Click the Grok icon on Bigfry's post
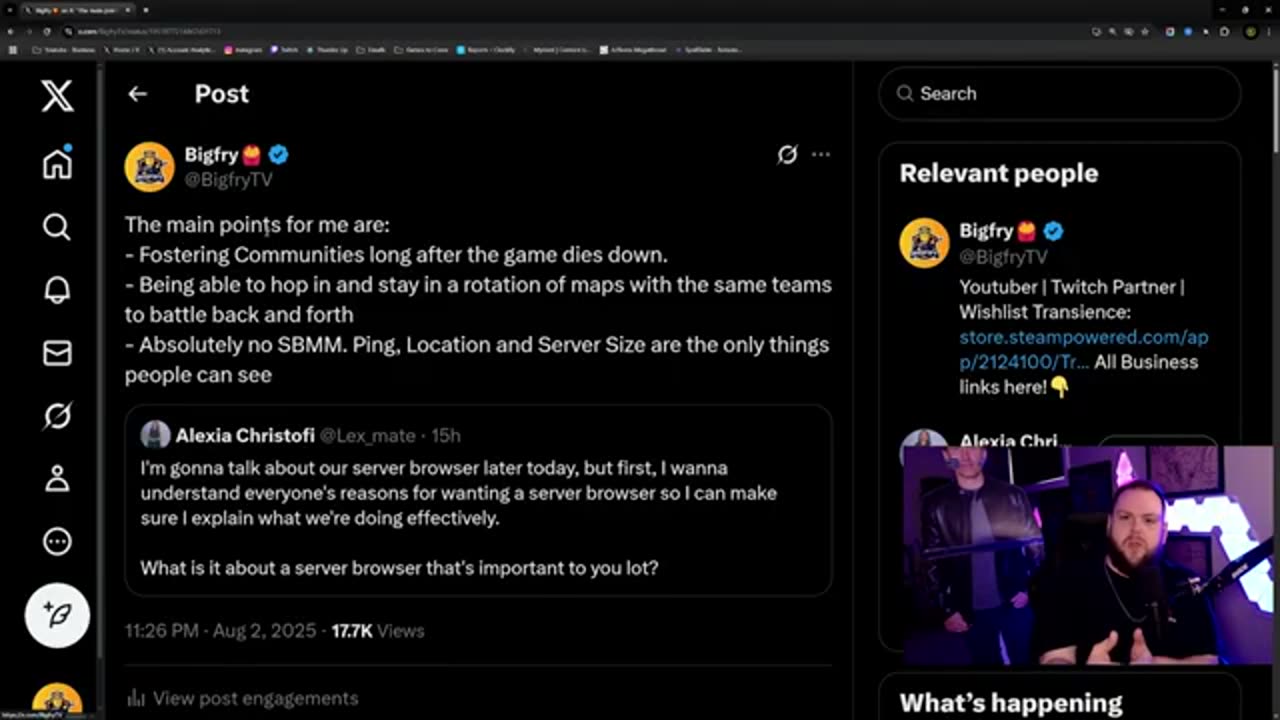Image resolution: width=1280 pixels, height=720 pixels. click(x=787, y=154)
